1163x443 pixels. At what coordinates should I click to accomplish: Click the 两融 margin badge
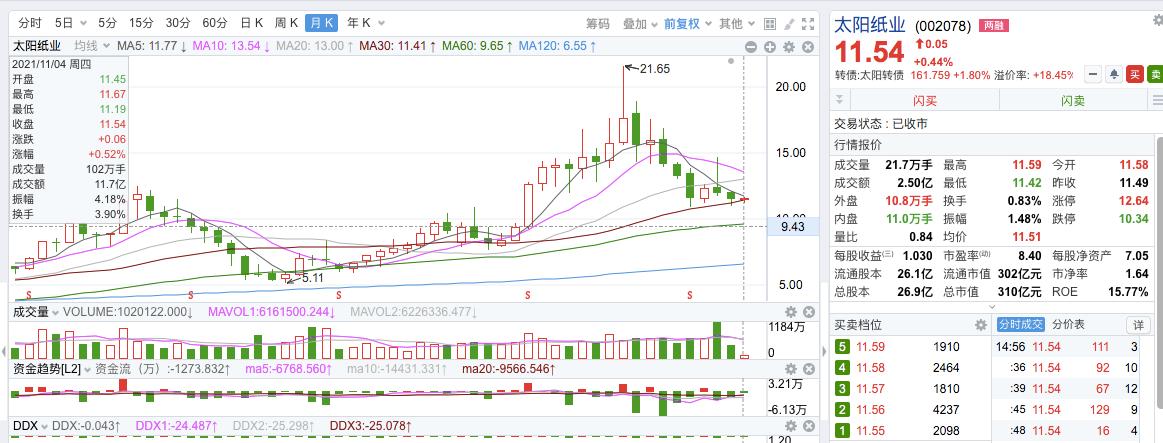pos(992,25)
